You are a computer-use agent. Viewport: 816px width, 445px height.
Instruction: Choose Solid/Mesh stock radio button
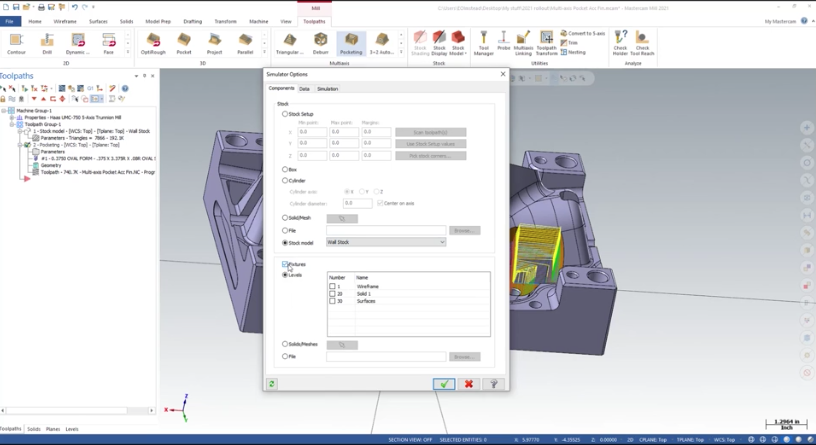coord(285,218)
